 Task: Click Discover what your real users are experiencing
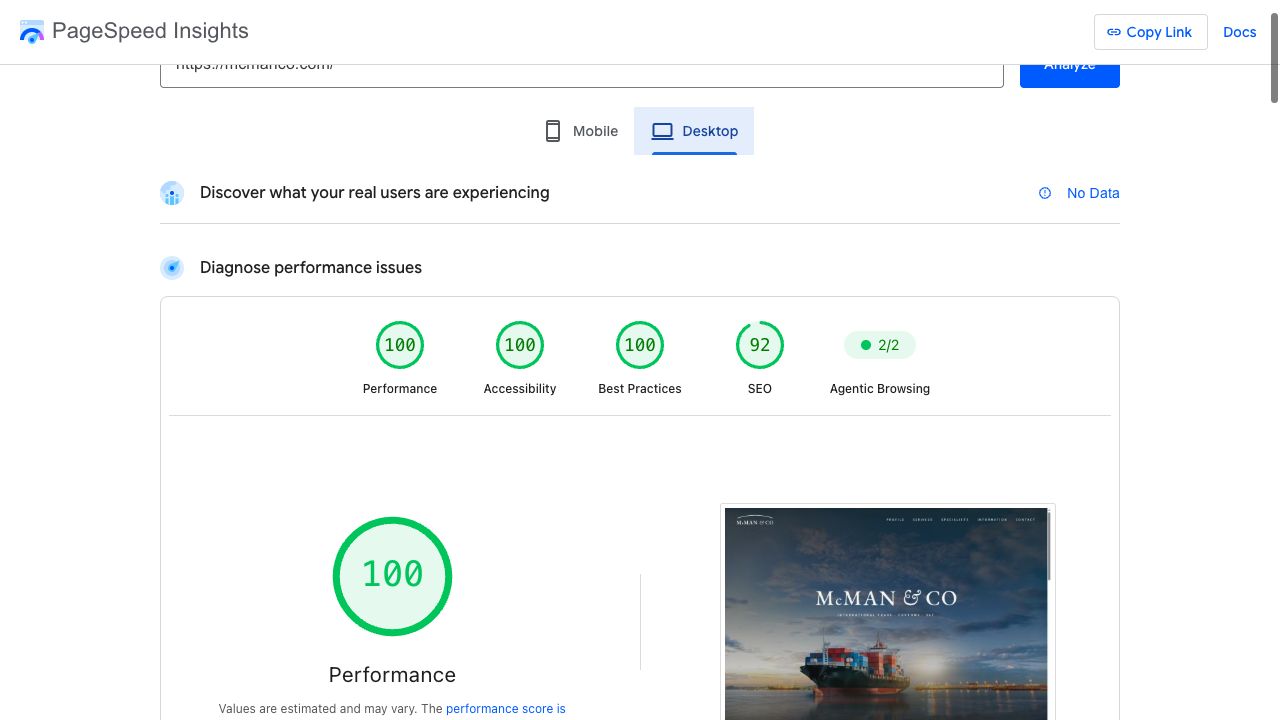[375, 192]
